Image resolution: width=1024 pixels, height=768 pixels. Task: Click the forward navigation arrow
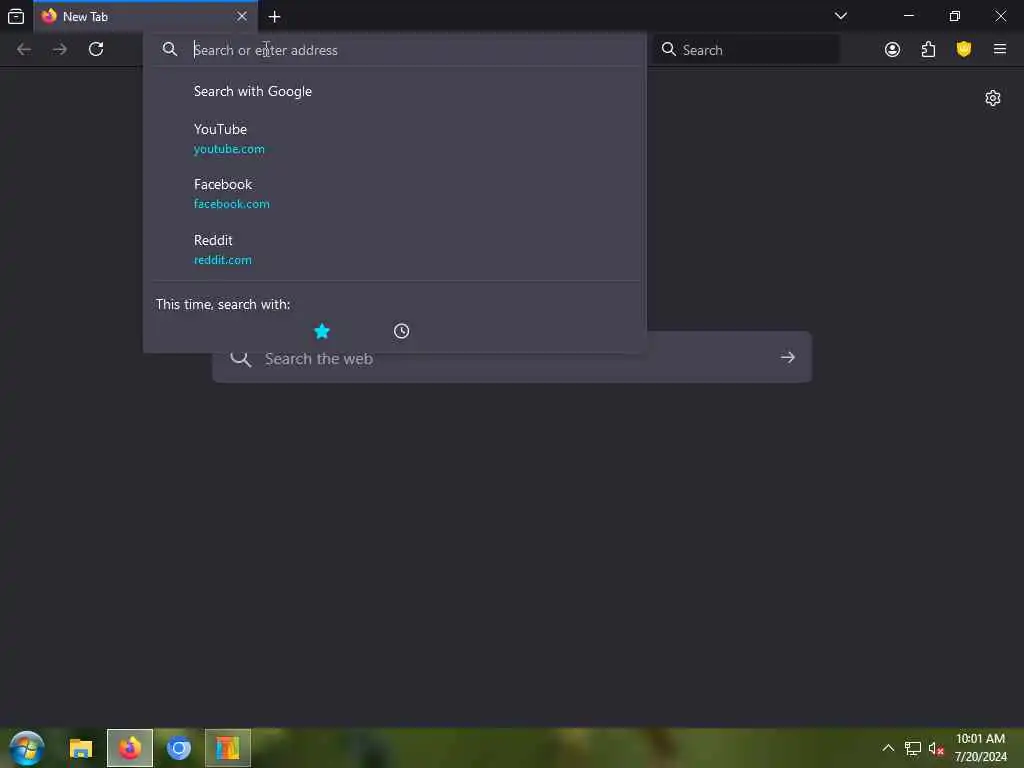(x=59, y=50)
